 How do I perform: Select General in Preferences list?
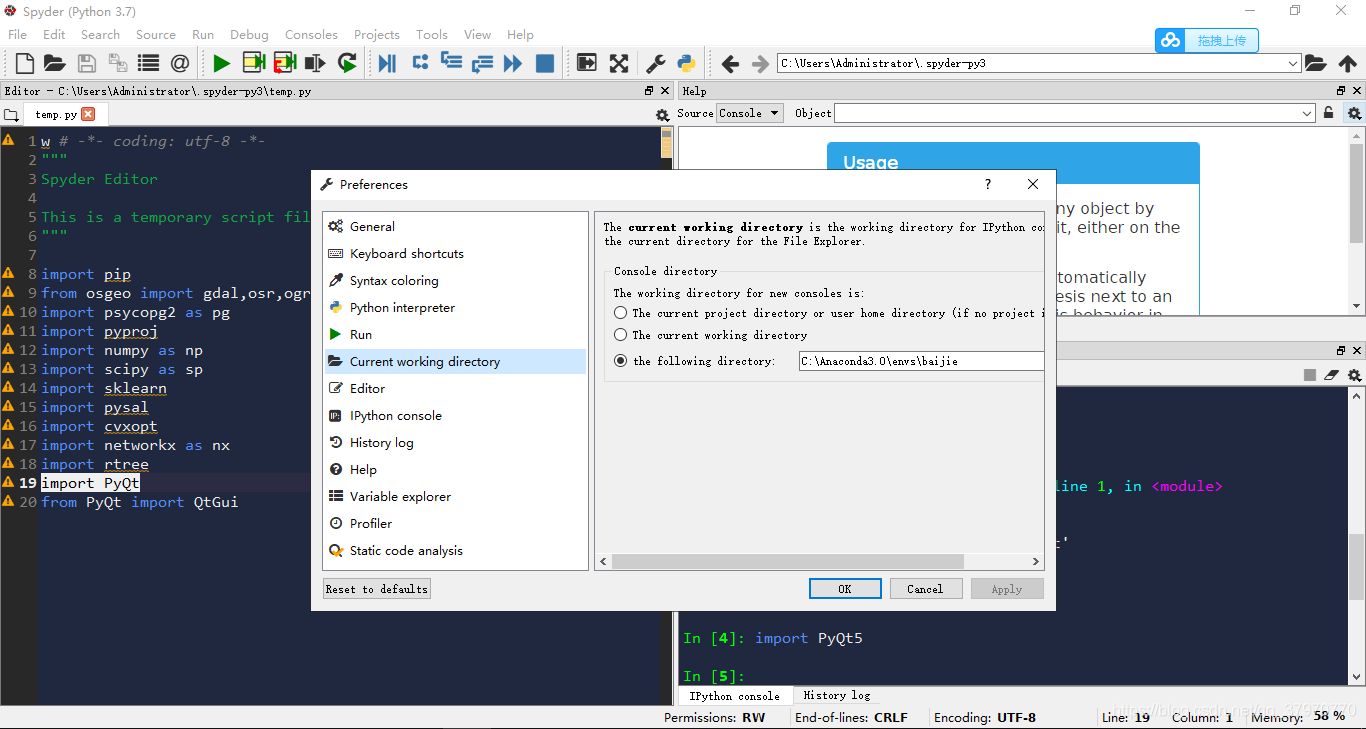(x=455, y=227)
